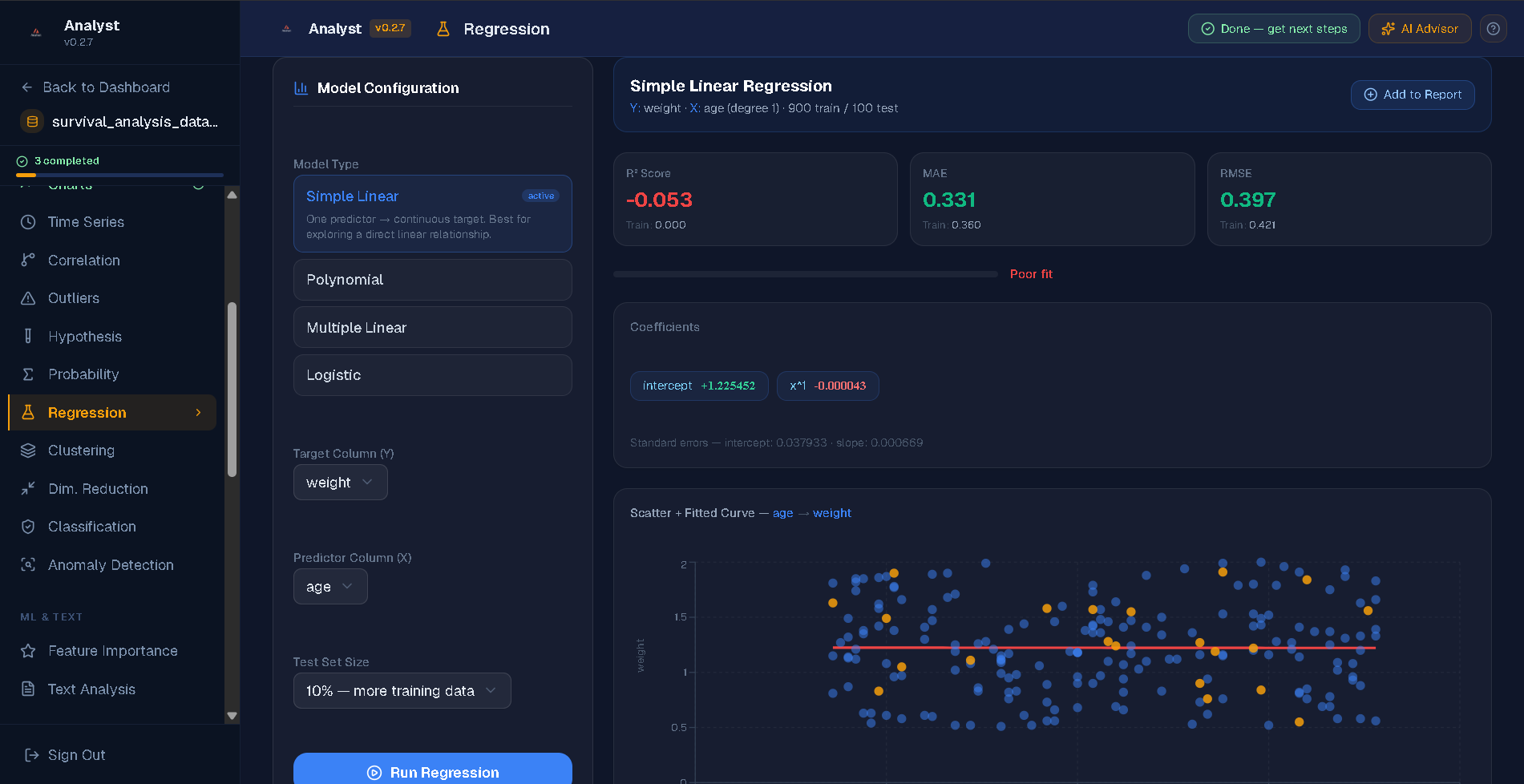Click the Anomaly Detection scan icon
The image size is (1524, 784).
tap(28, 564)
